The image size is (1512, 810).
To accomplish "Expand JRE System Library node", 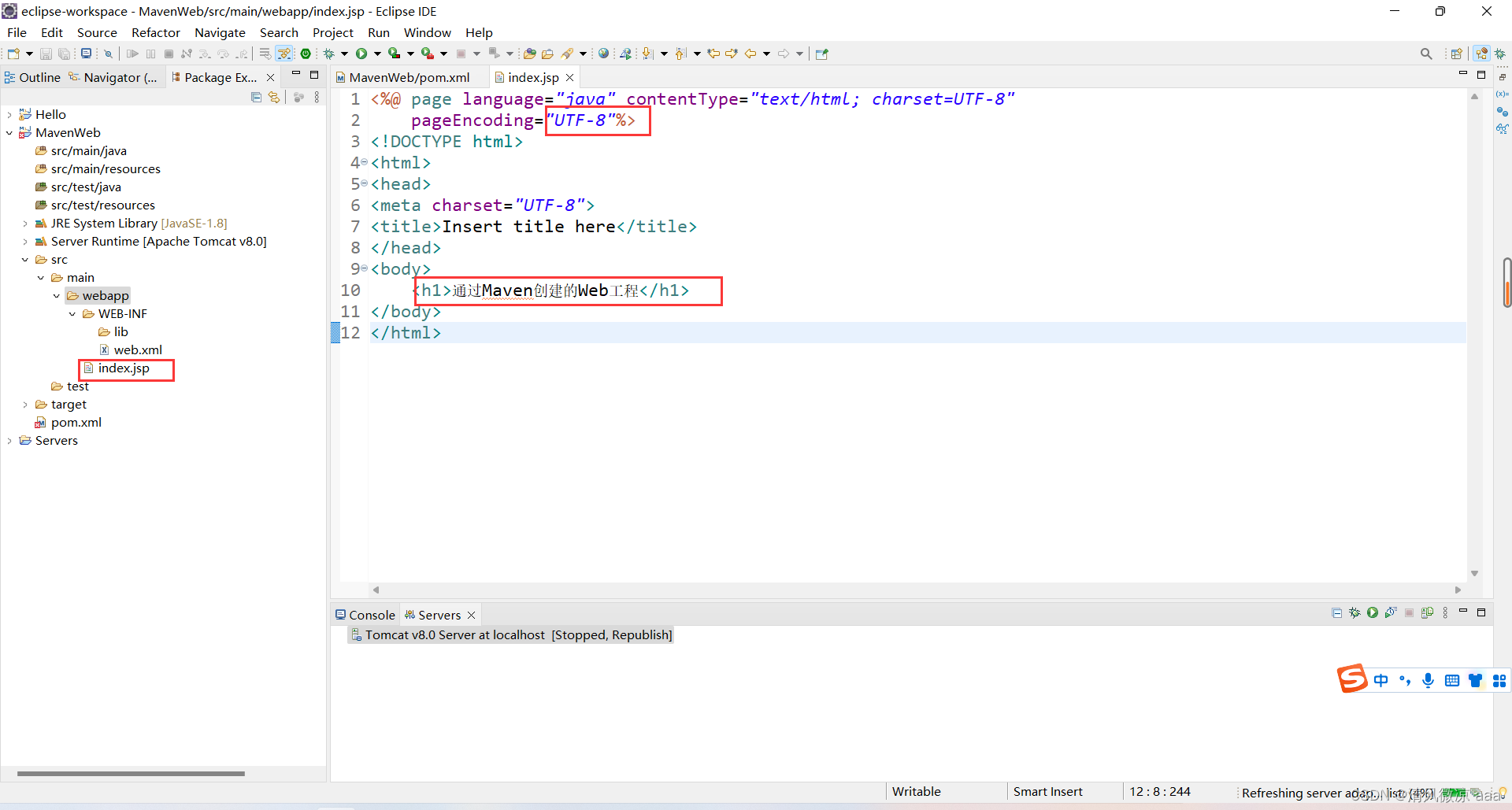I will (25, 224).
